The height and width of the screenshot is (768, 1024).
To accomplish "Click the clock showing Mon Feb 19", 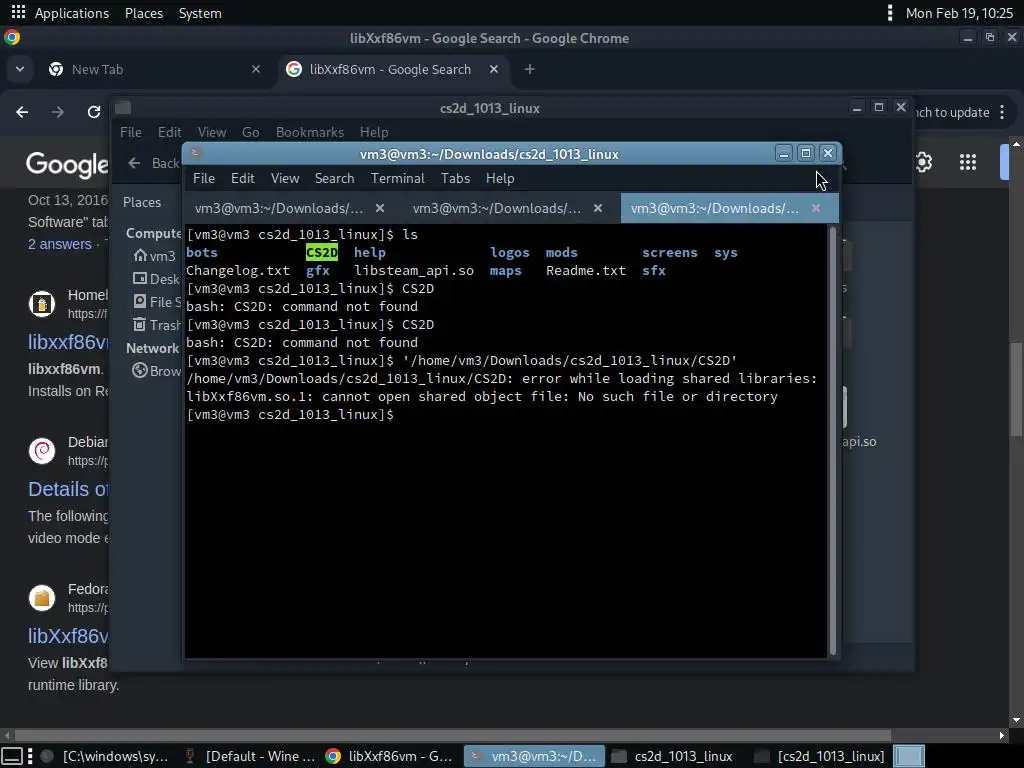I will (959, 13).
